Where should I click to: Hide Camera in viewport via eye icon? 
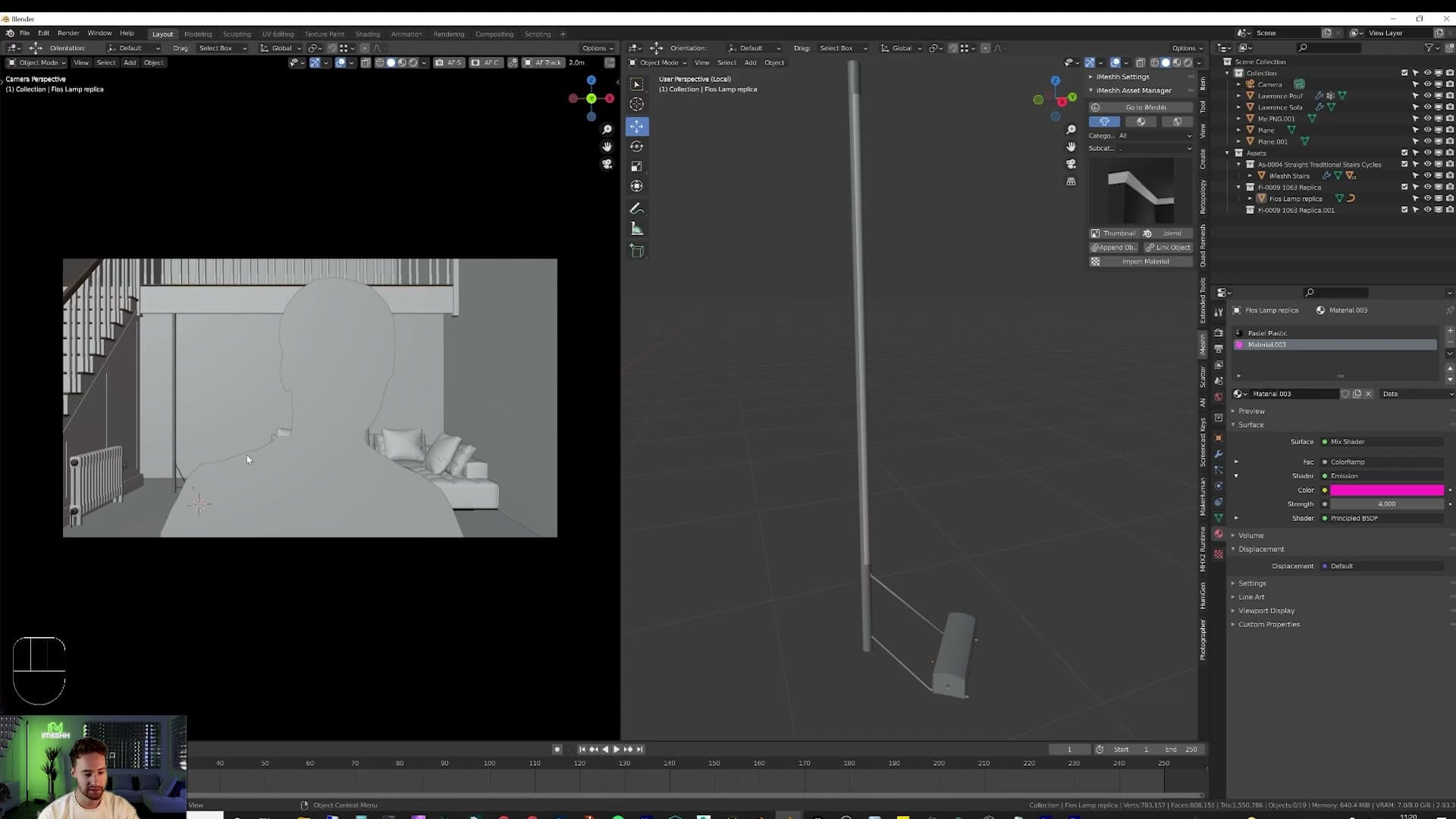coord(1427,84)
